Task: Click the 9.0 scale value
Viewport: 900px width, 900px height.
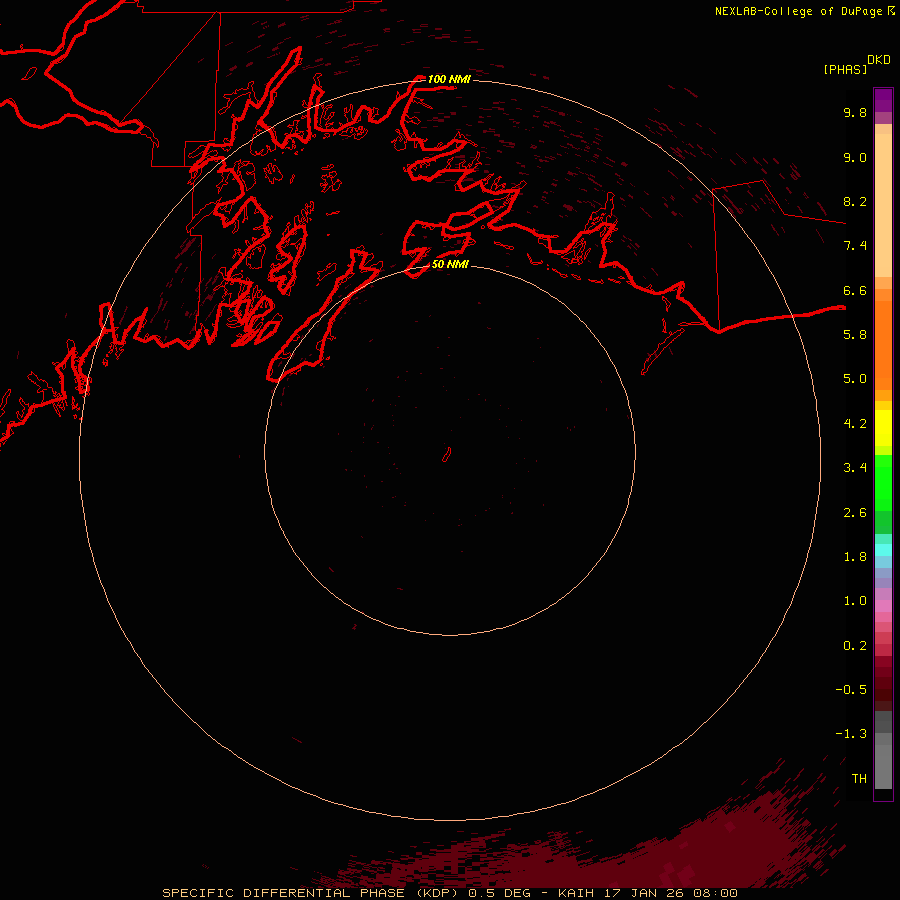Action: (x=855, y=157)
